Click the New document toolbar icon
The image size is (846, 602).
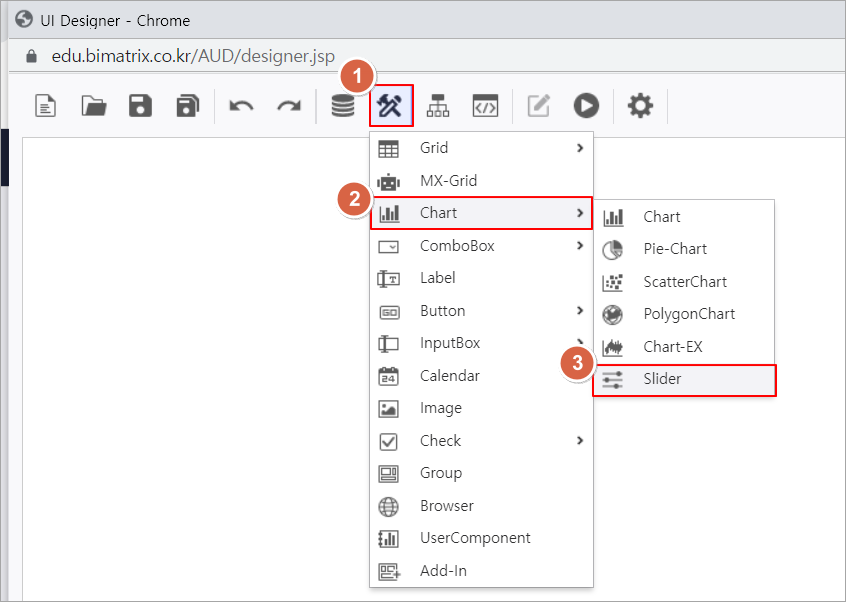pos(46,106)
